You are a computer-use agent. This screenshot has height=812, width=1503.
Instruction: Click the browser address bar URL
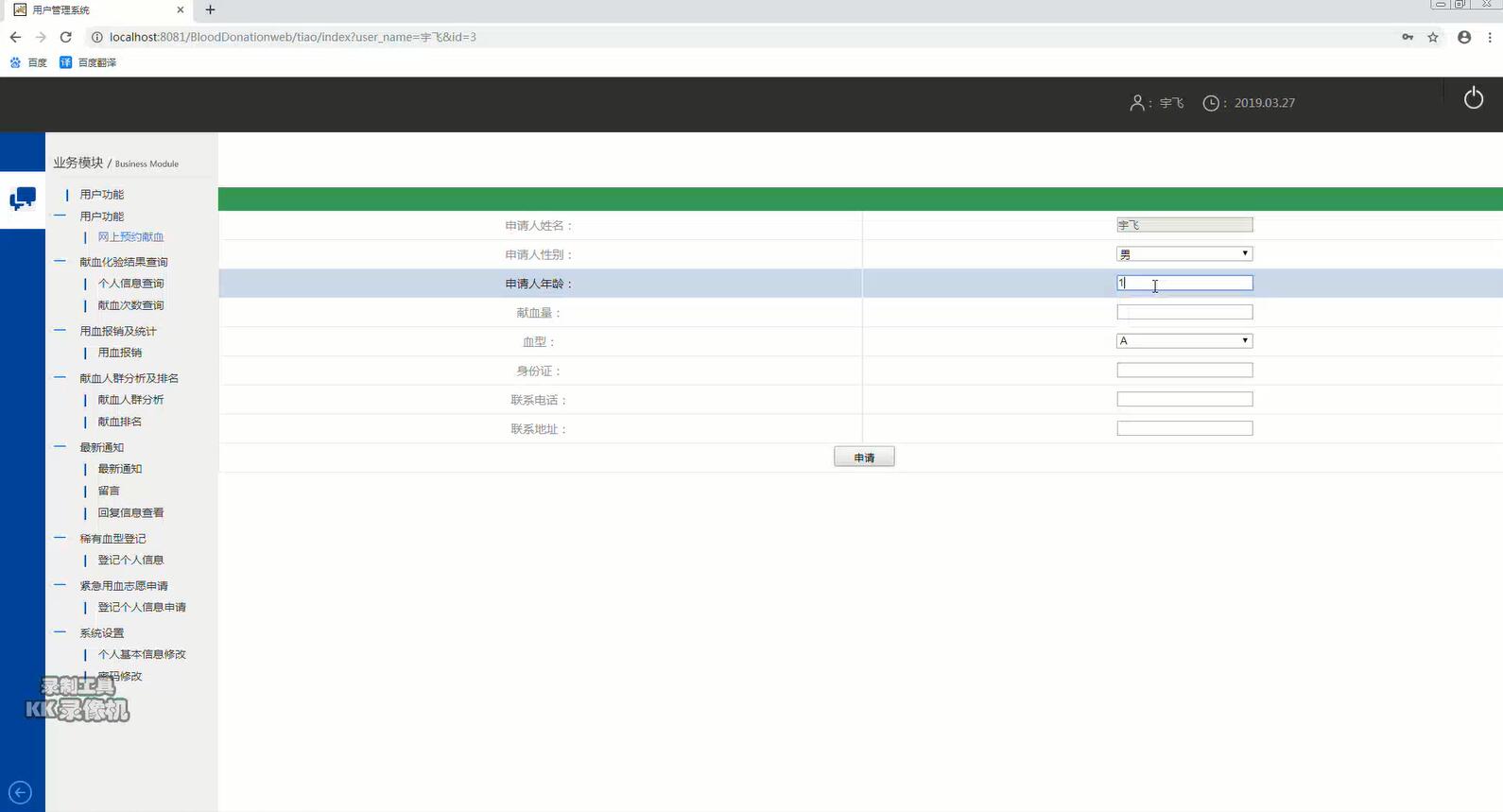click(x=293, y=37)
